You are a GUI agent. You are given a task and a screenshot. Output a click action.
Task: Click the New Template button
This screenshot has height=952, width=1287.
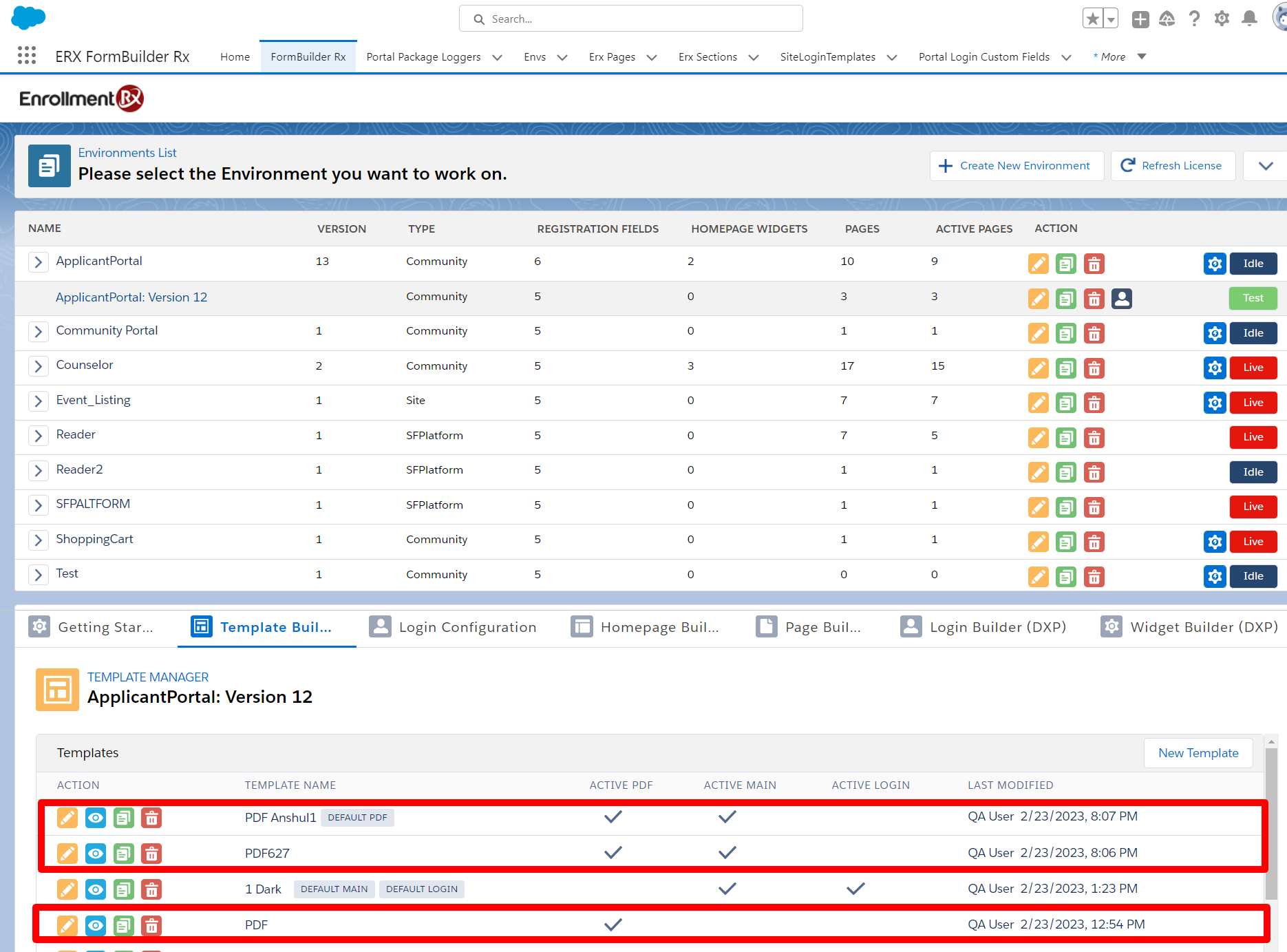point(1198,753)
